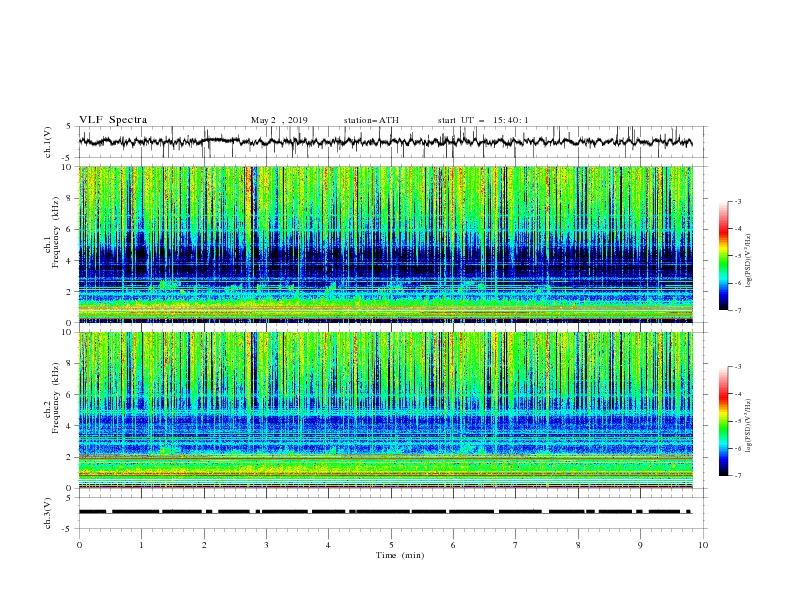Select the "ch.1(V)" waveform axis label
This screenshot has height=612, width=792.
[48, 142]
